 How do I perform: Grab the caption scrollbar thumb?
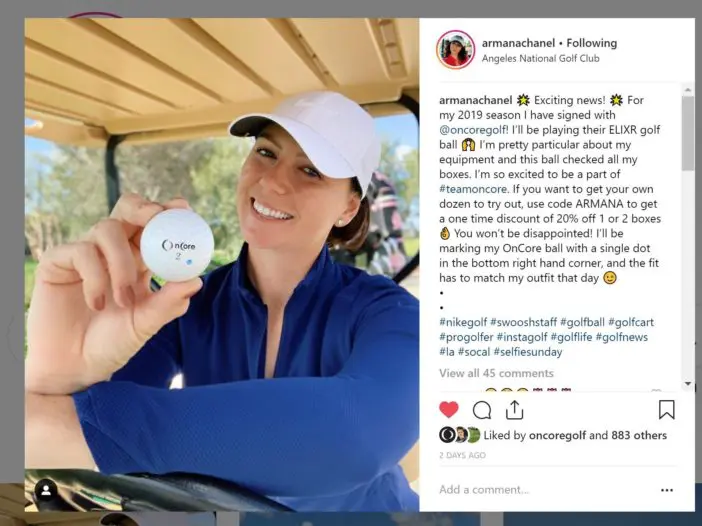pos(688,133)
